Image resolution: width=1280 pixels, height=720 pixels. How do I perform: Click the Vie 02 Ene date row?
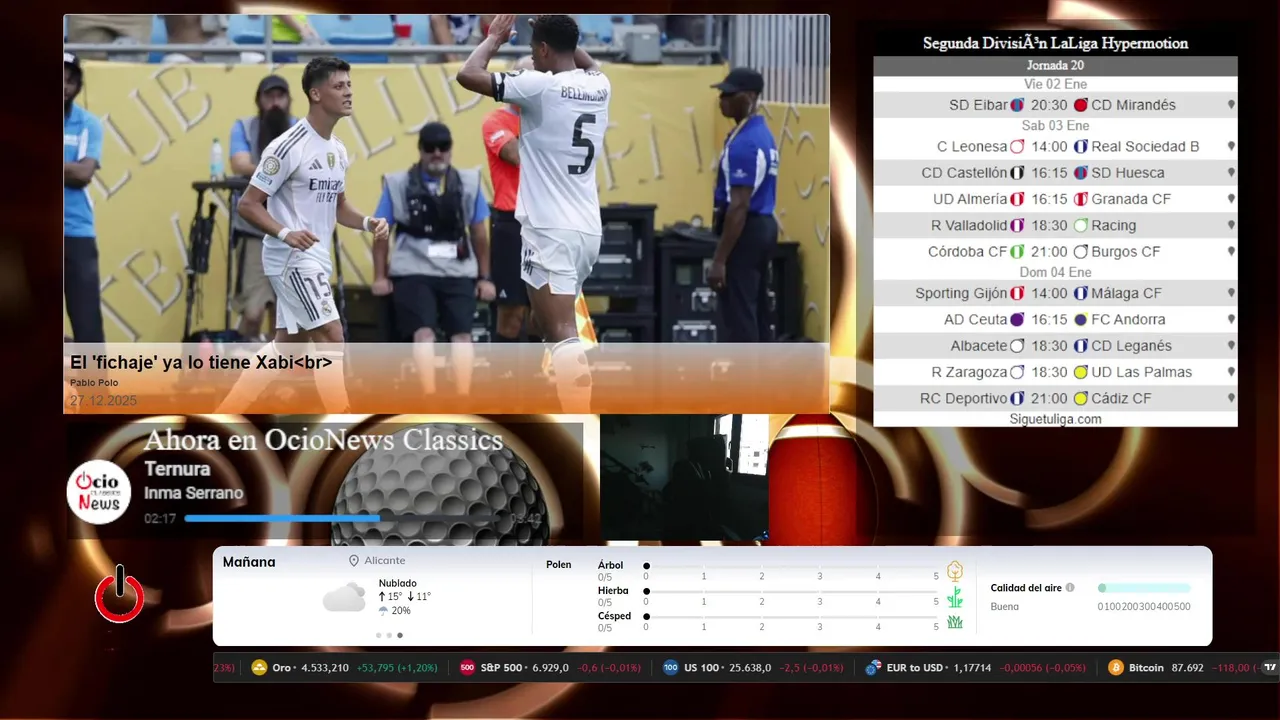(1055, 84)
